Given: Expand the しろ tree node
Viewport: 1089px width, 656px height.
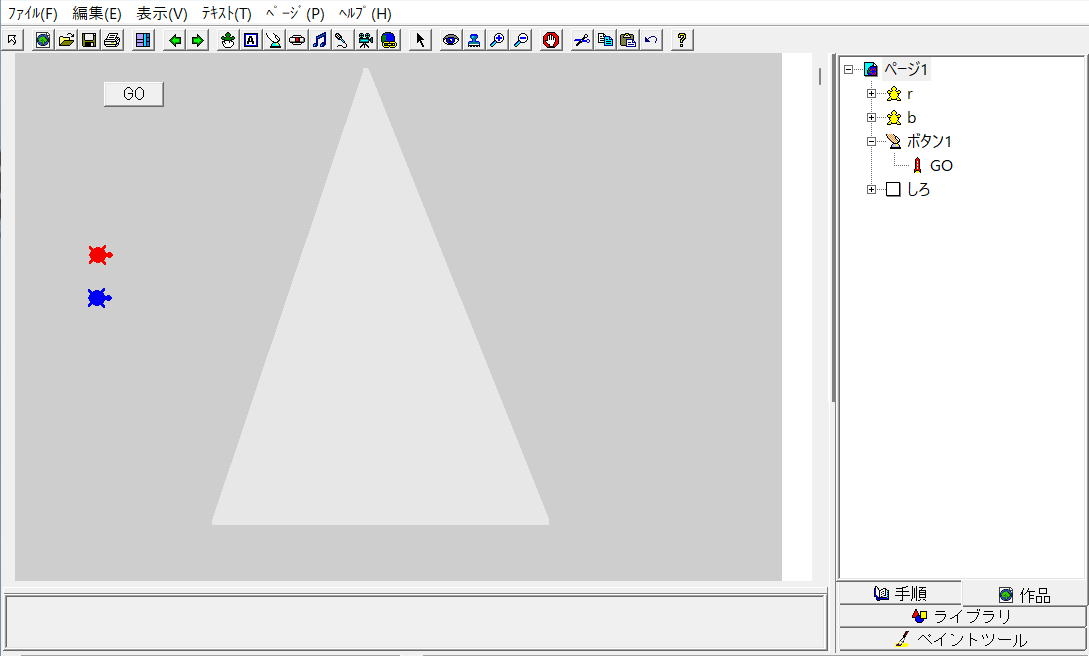Looking at the screenshot, I should 871,190.
